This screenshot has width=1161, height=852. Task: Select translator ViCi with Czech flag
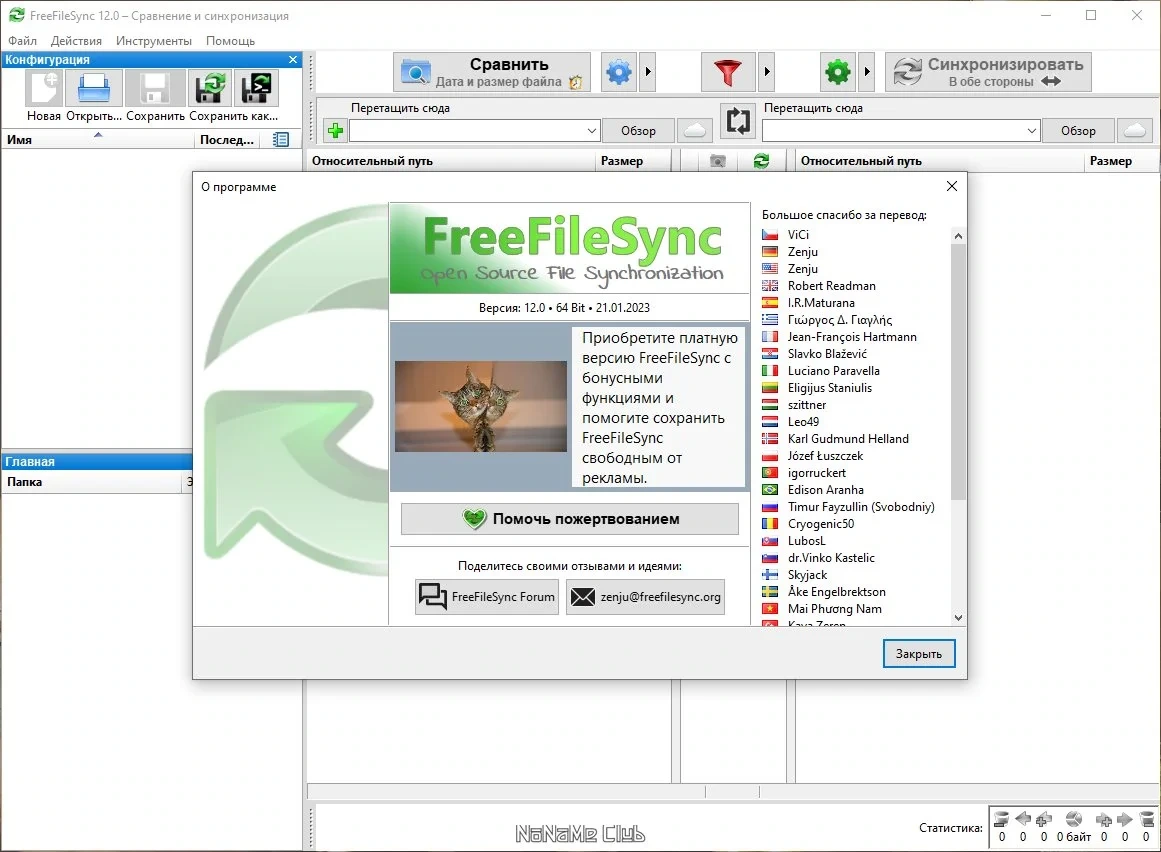click(797, 235)
